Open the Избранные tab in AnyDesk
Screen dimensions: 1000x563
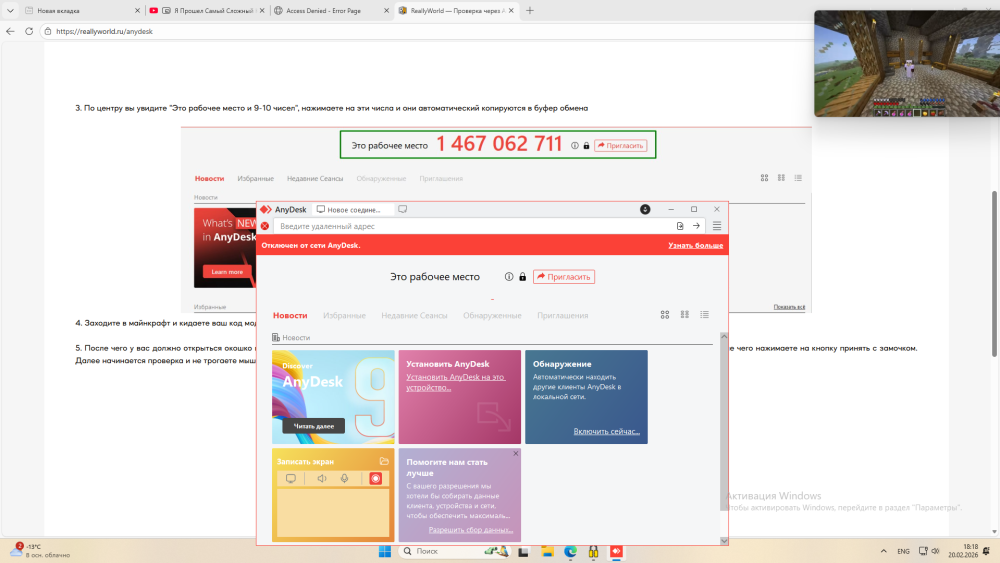pyautogui.click(x=344, y=316)
